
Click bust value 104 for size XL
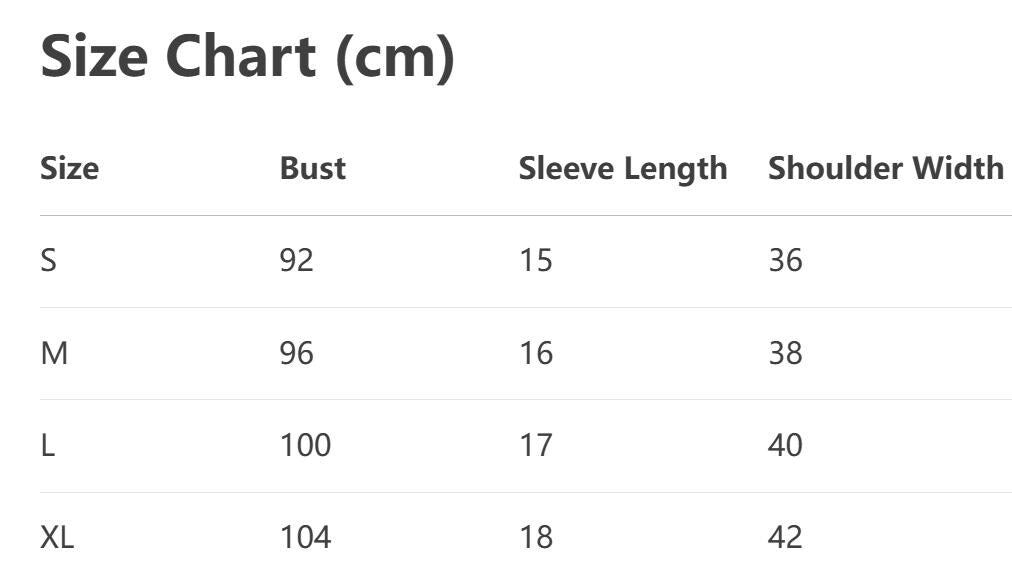(x=305, y=538)
